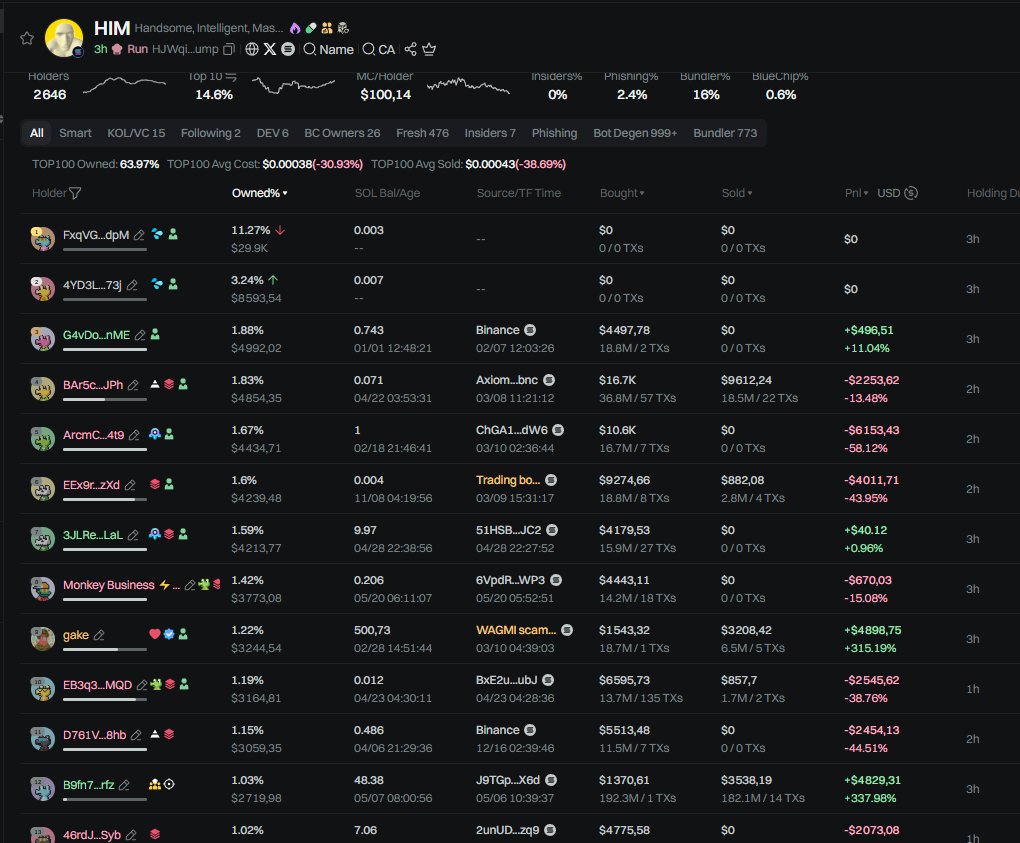This screenshot has width=1020, height=843.
Task: Click the green frog icon on the EB3q3...MQD row
Action: (156, 684)
